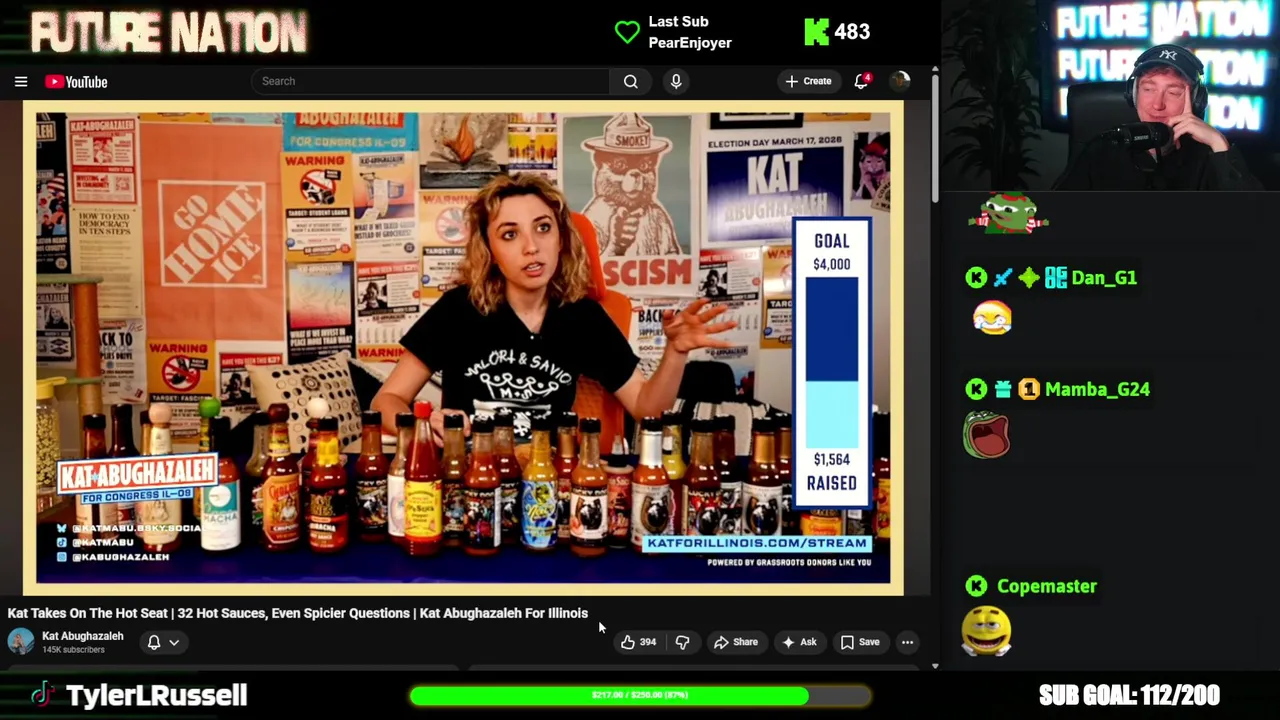1280x720 pixels.
Task: Like the video with thumbs up
Action: [637, 642]
